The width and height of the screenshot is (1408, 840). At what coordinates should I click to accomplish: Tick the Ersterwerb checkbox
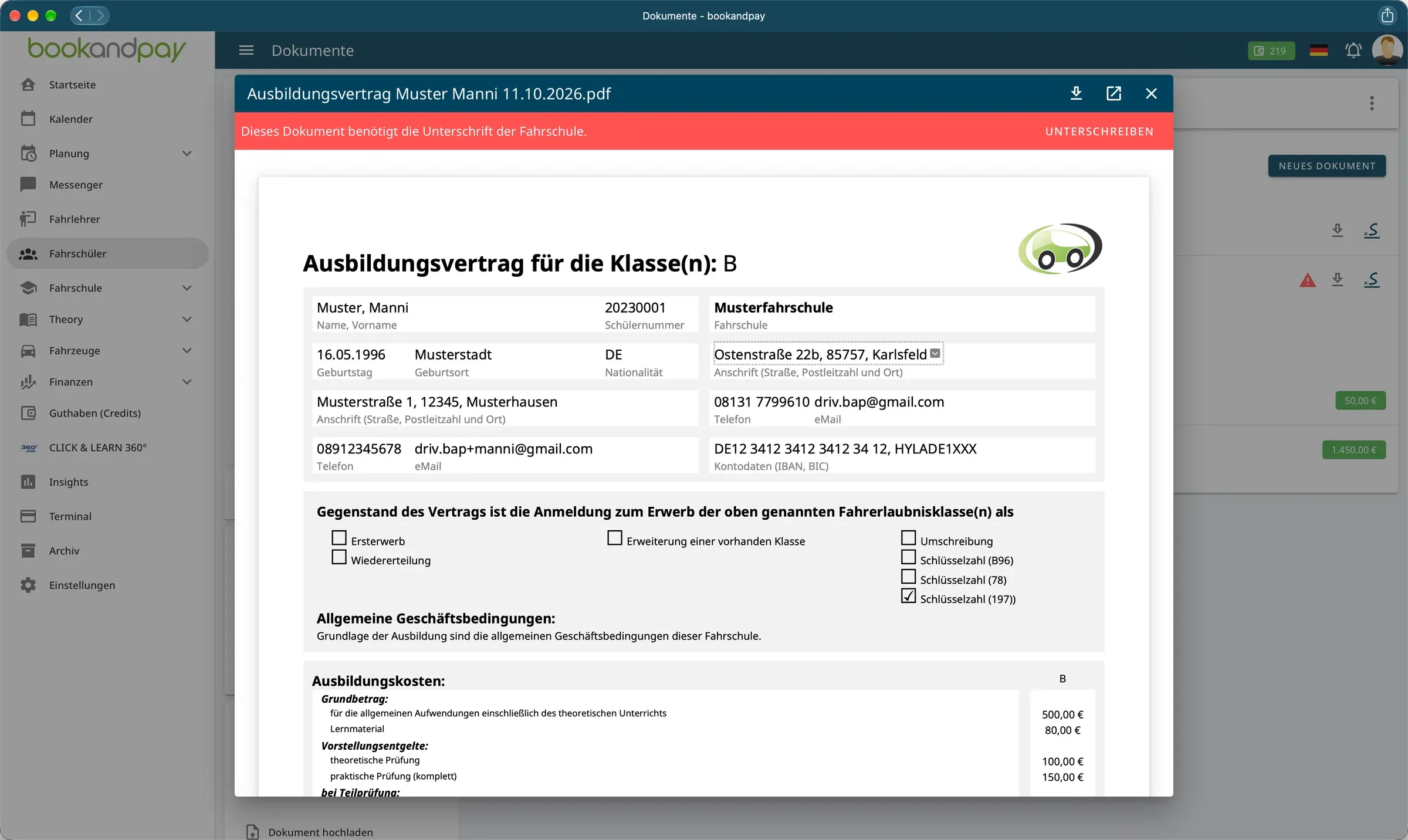pyautogui.click(x=339, y=537)
